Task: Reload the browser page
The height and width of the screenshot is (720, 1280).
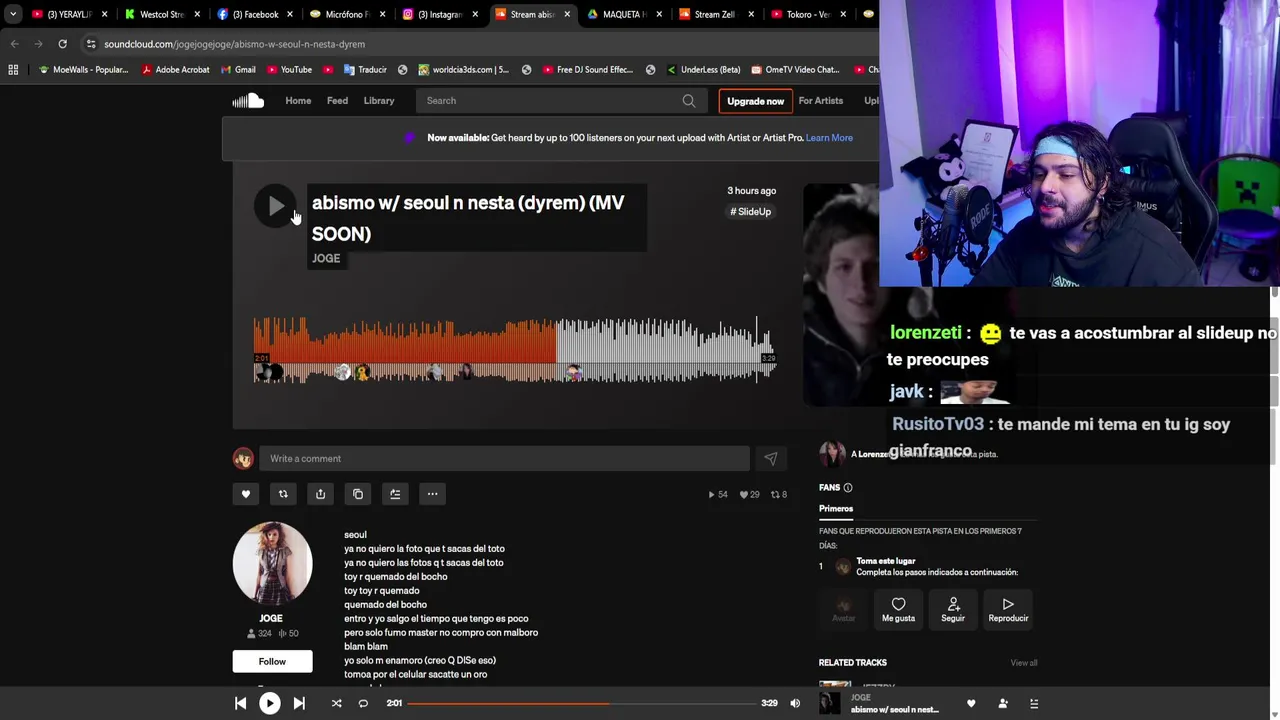Action: [x=62, y=44]
